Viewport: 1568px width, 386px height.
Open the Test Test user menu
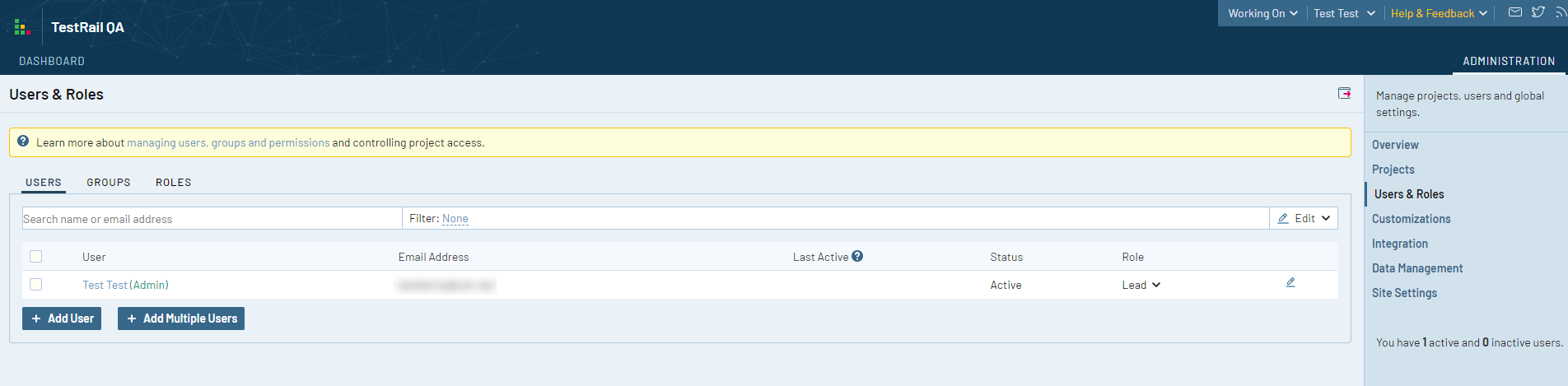coord(1344,13)
